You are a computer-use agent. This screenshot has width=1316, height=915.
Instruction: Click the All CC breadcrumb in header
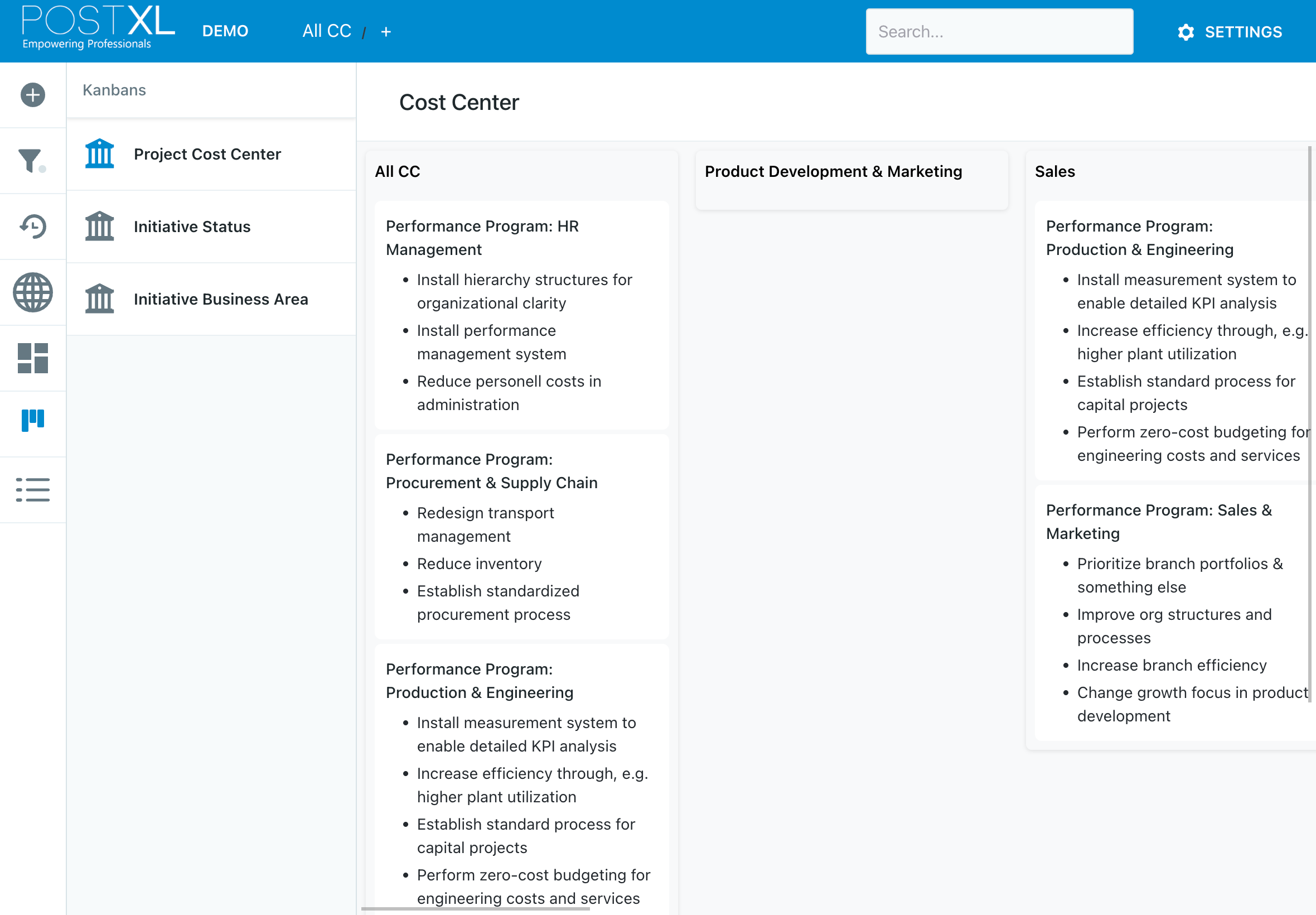click(x=327, y=31)
